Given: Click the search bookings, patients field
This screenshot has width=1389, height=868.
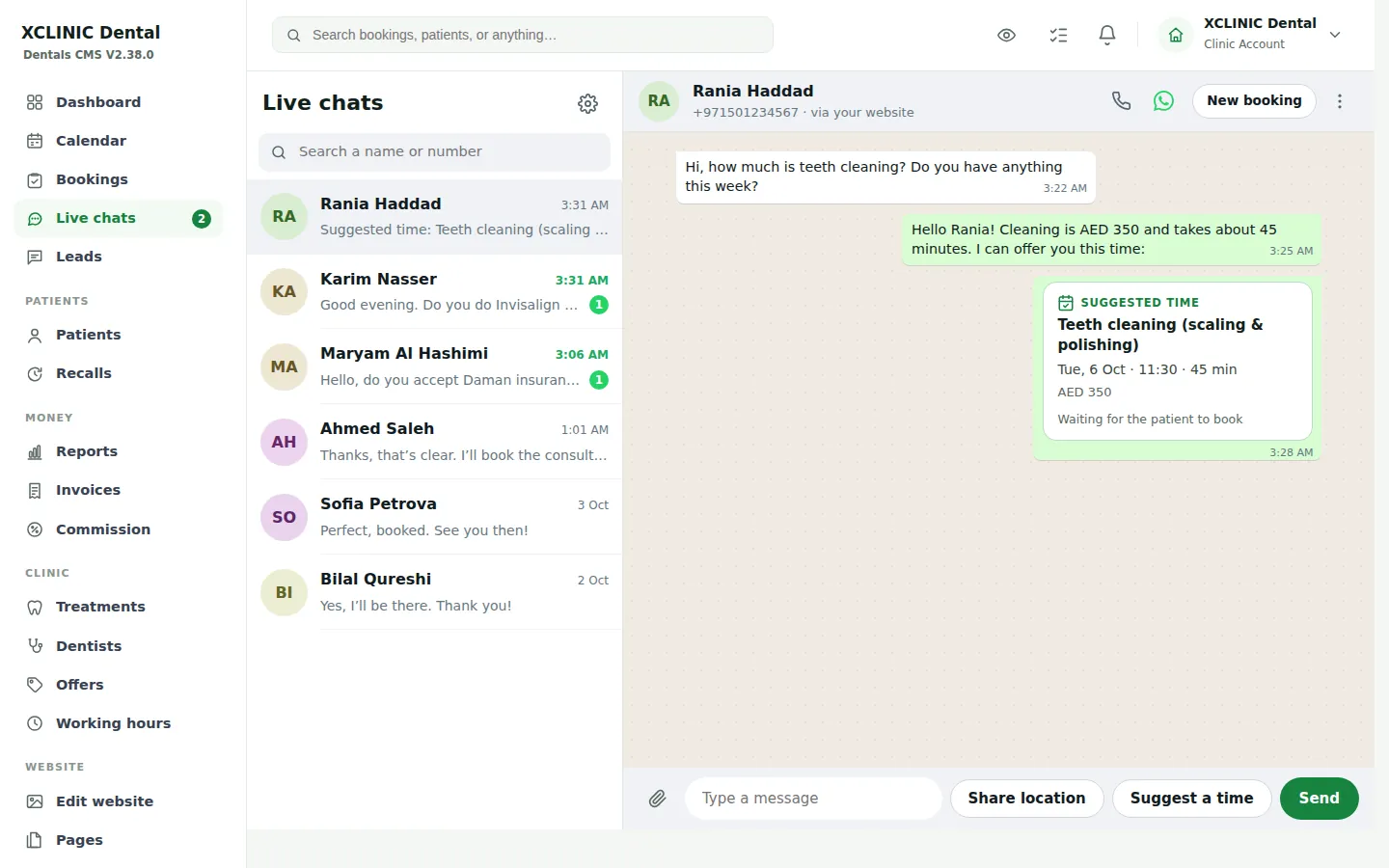Looking at the screenshot, I should (523, 35).
